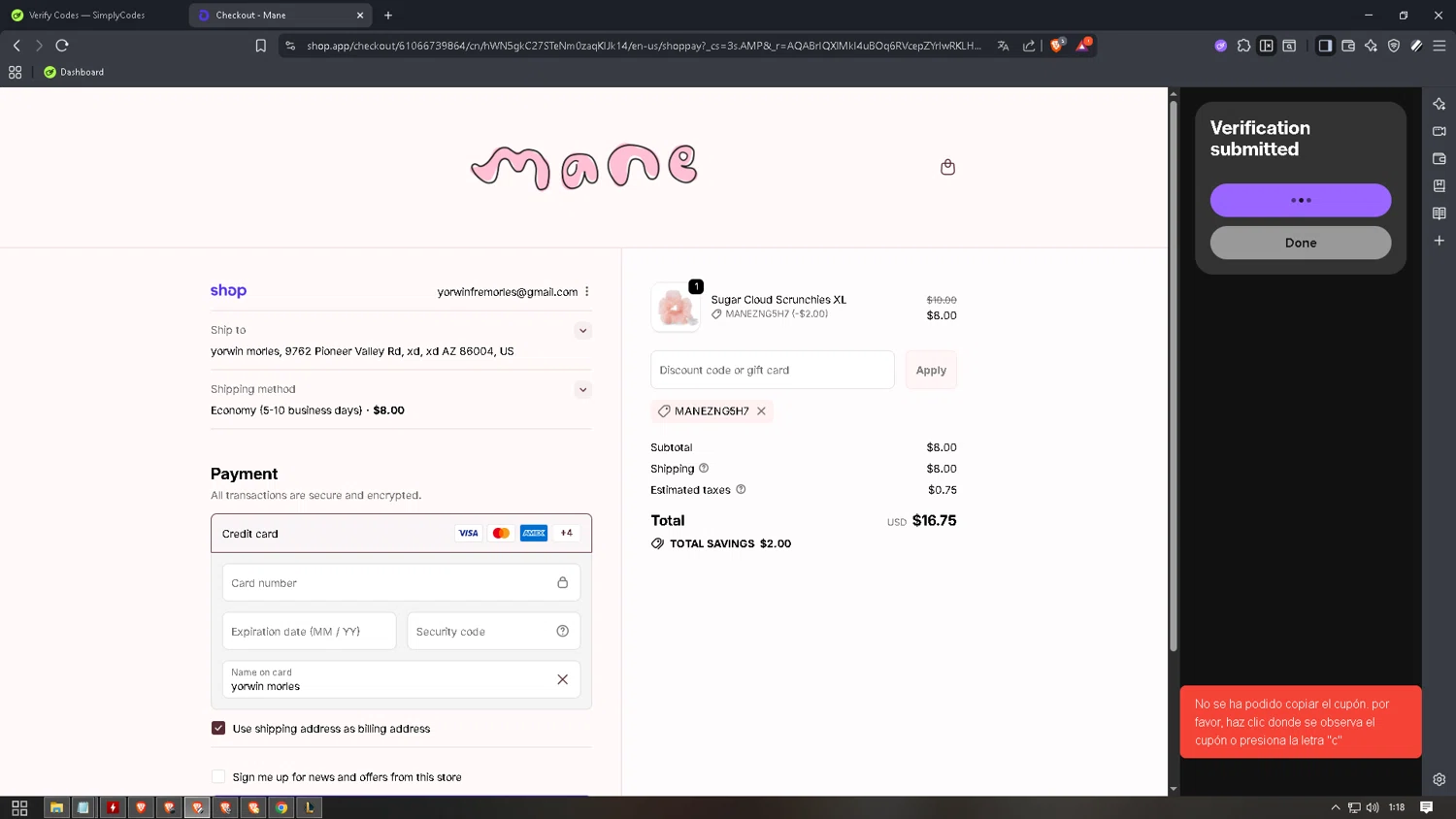Close the Checkout - Mane tab
The height and width of the screenshot is (819, 1456).
coord(360,16)
